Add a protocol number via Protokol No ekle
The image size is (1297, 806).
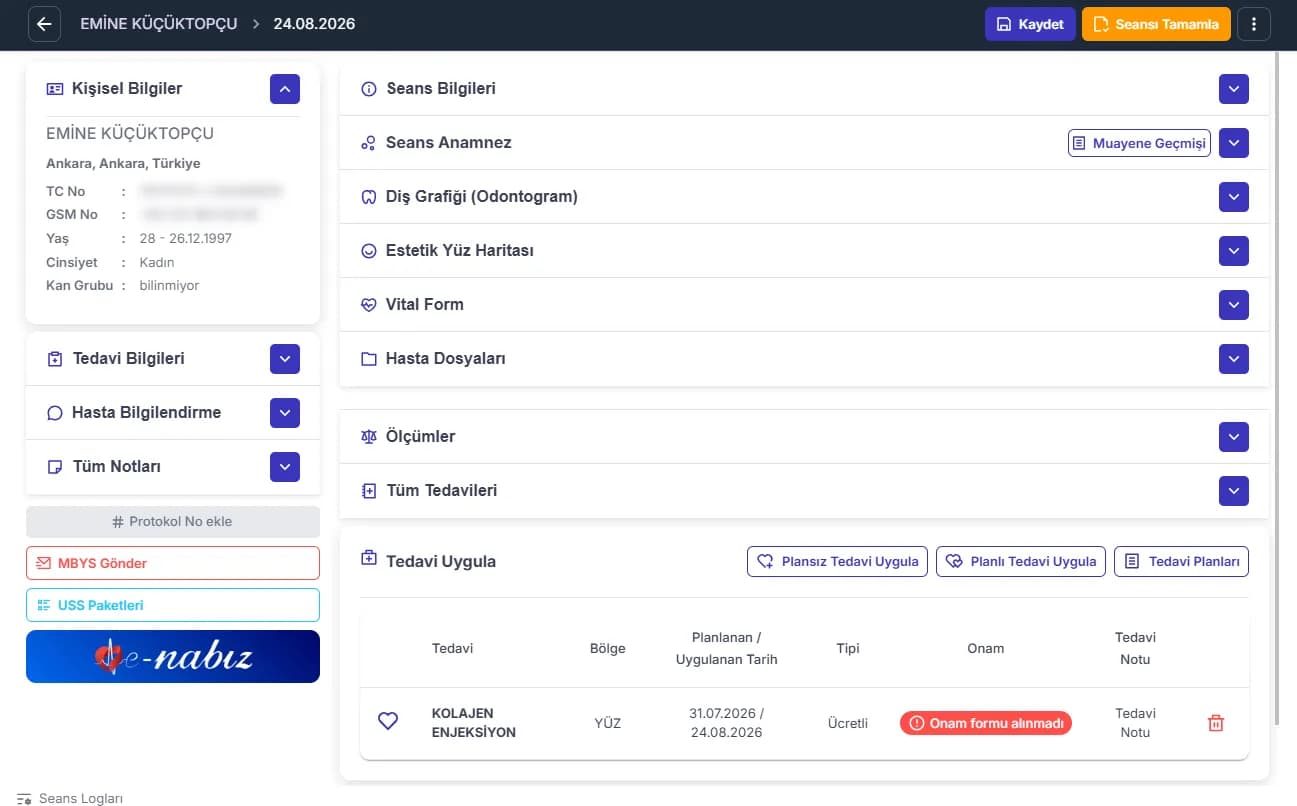click(173, 522)
